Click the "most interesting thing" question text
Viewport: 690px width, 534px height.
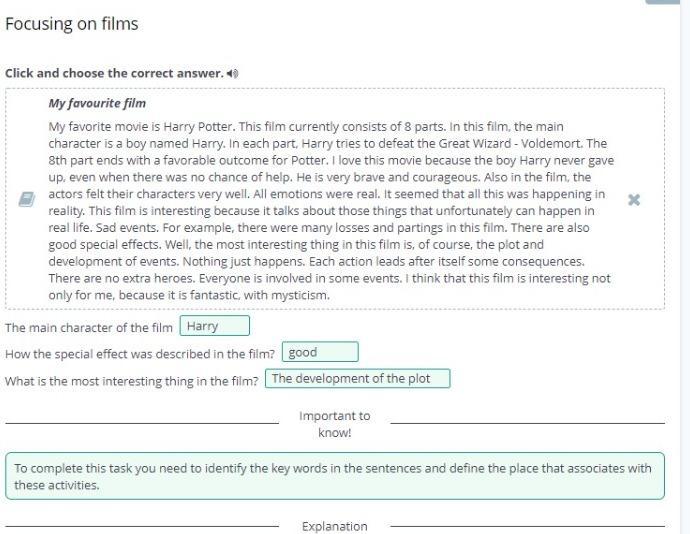pyautogui.click(x=132, y=380)
